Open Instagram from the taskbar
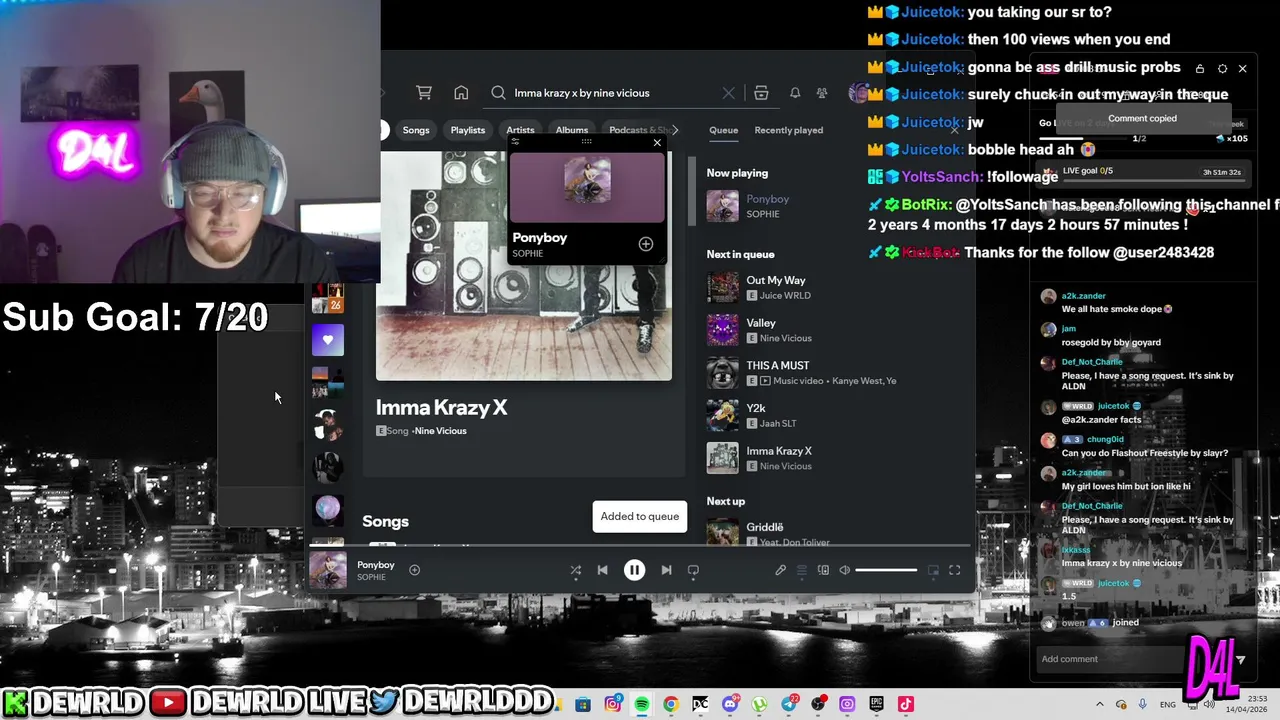Screen dimensions: 1280x720 (613, 704)
